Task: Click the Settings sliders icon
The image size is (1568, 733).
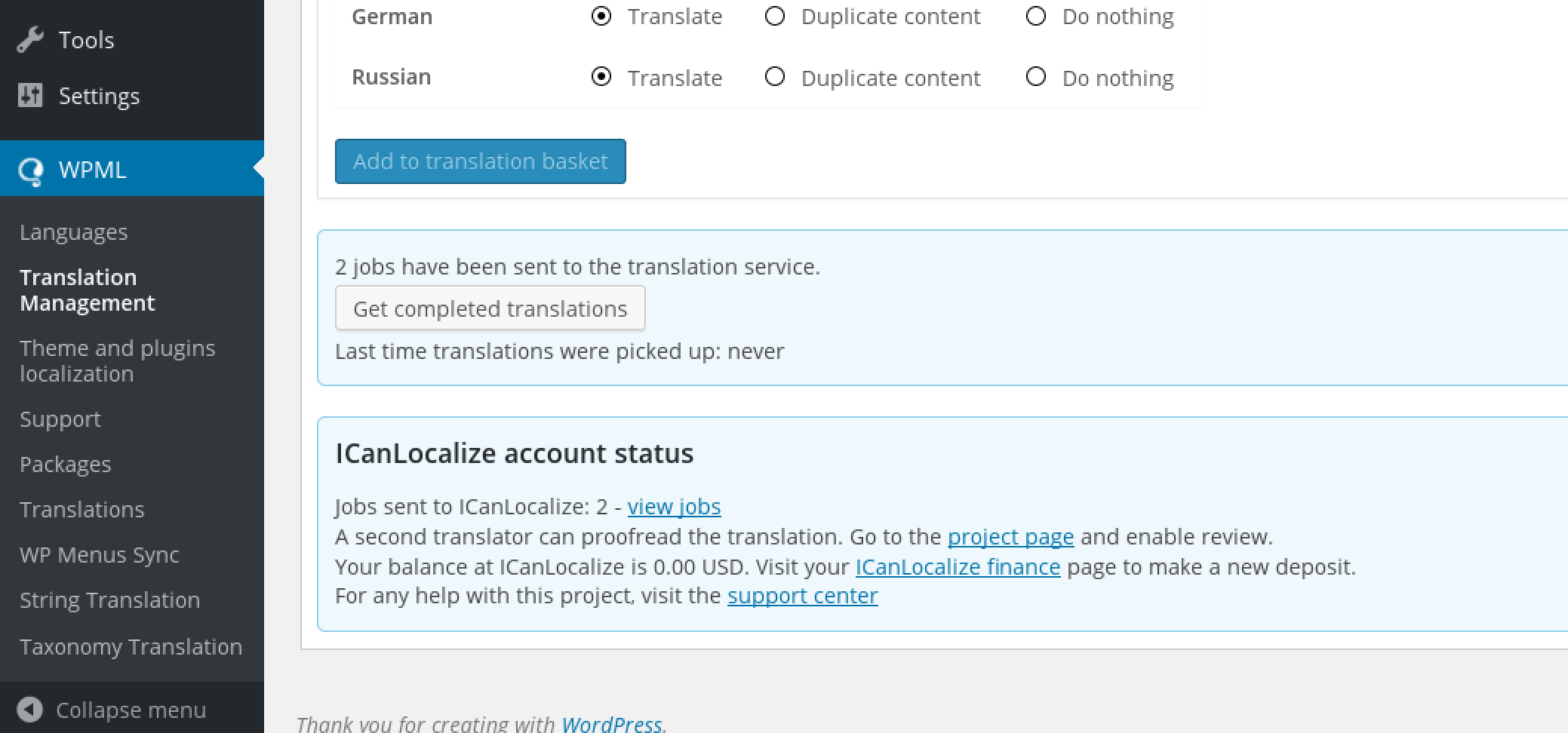Action: 30,96
